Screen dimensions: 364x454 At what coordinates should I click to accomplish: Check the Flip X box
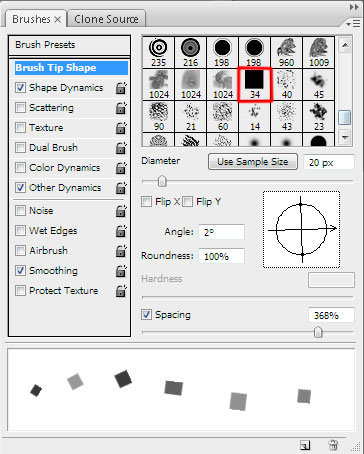point(146,202)
